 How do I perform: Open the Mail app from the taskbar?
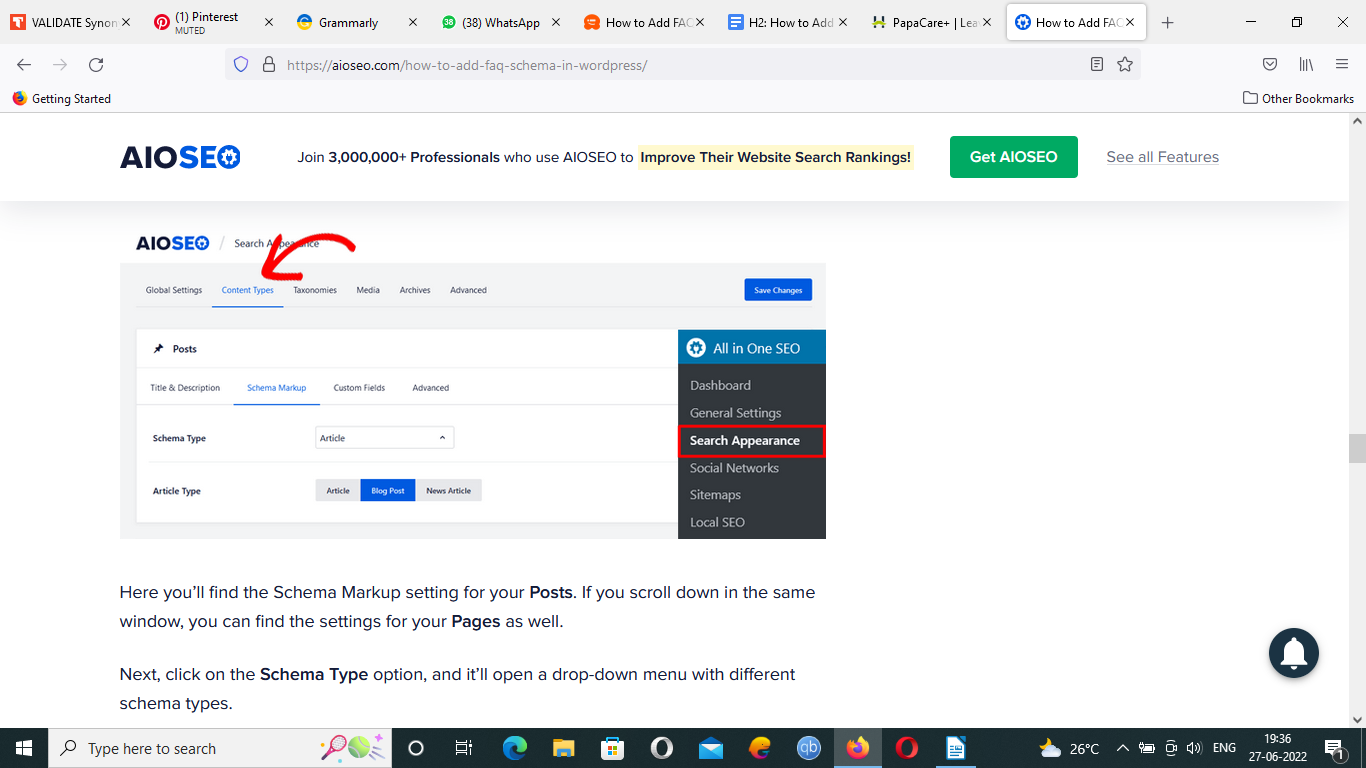tap(710, 748)
